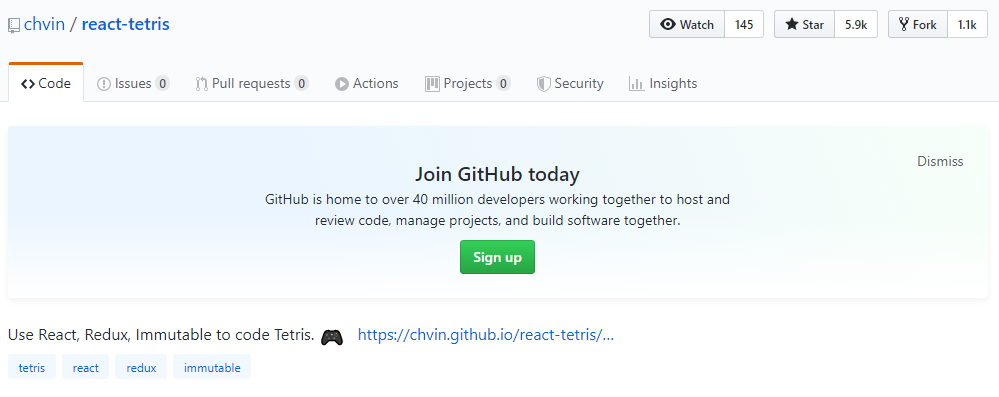Screen dimensions: 999x397
Task: Select the immutable topic tag
Action: (x=212, y=367)
